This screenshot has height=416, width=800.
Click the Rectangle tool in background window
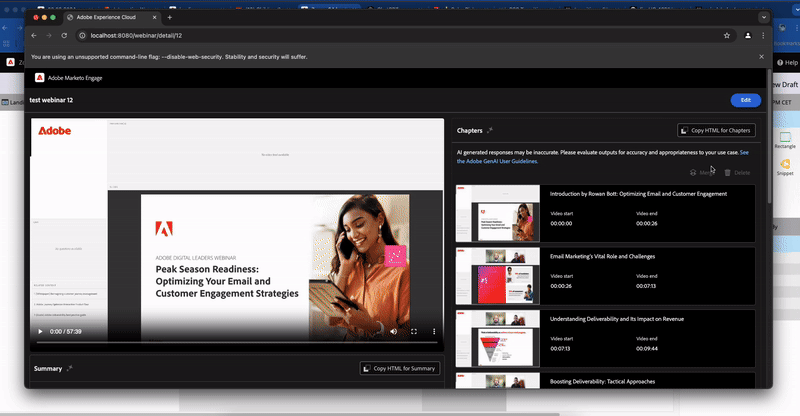pos(785,140)
